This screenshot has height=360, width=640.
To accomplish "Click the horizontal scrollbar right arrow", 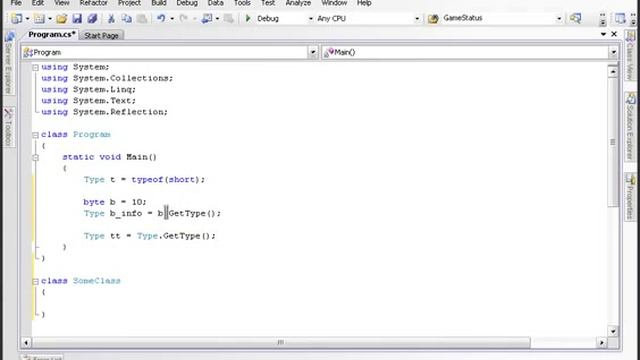I will click(602, 342).
